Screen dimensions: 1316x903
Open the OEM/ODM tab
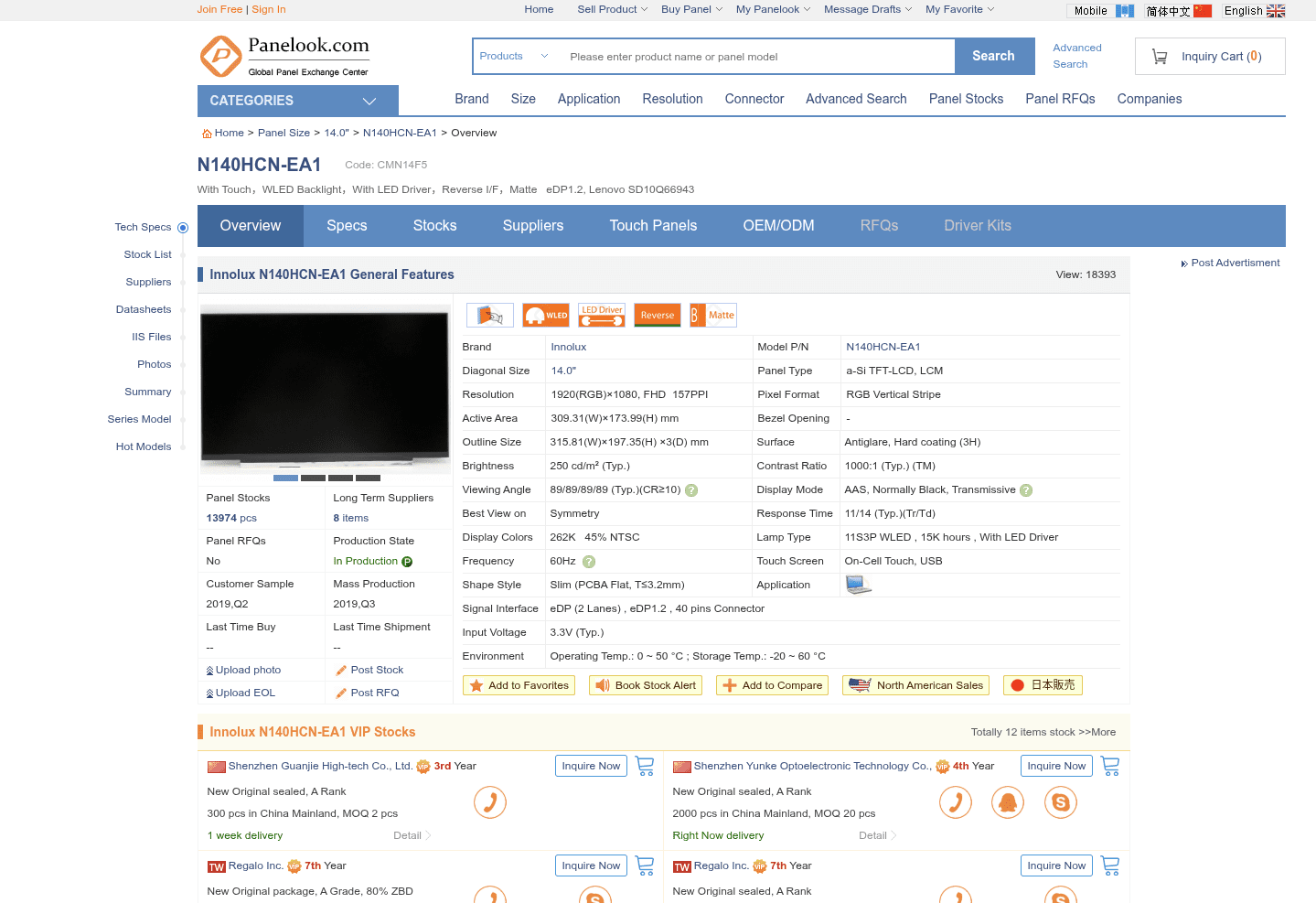point(778,226)
